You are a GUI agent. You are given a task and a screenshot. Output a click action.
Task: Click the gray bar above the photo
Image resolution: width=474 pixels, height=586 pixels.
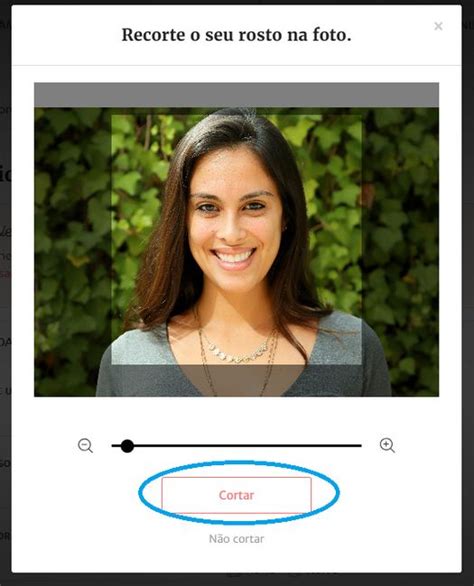236,95
